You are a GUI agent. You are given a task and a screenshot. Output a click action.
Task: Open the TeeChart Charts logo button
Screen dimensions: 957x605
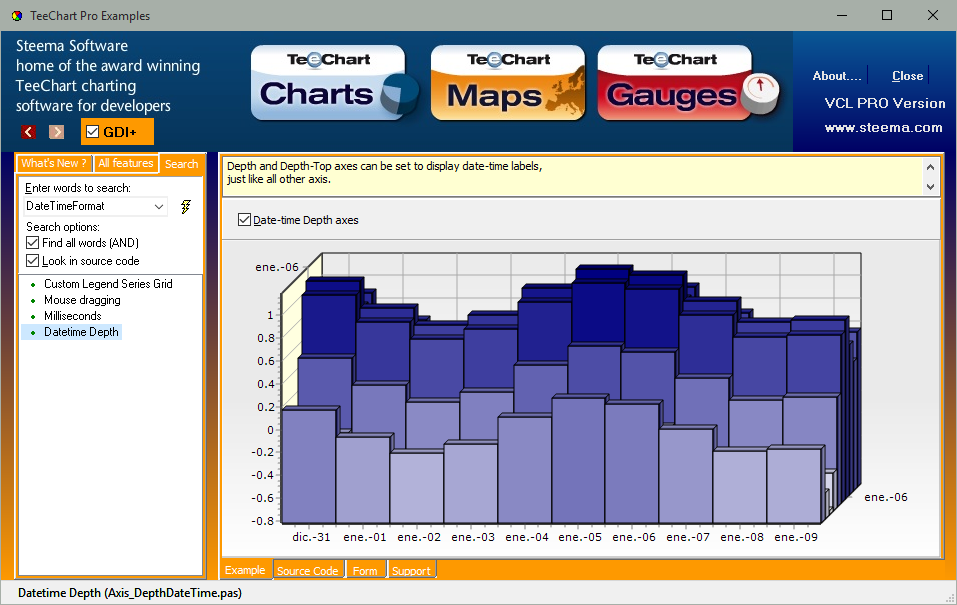tap(334, 83)
